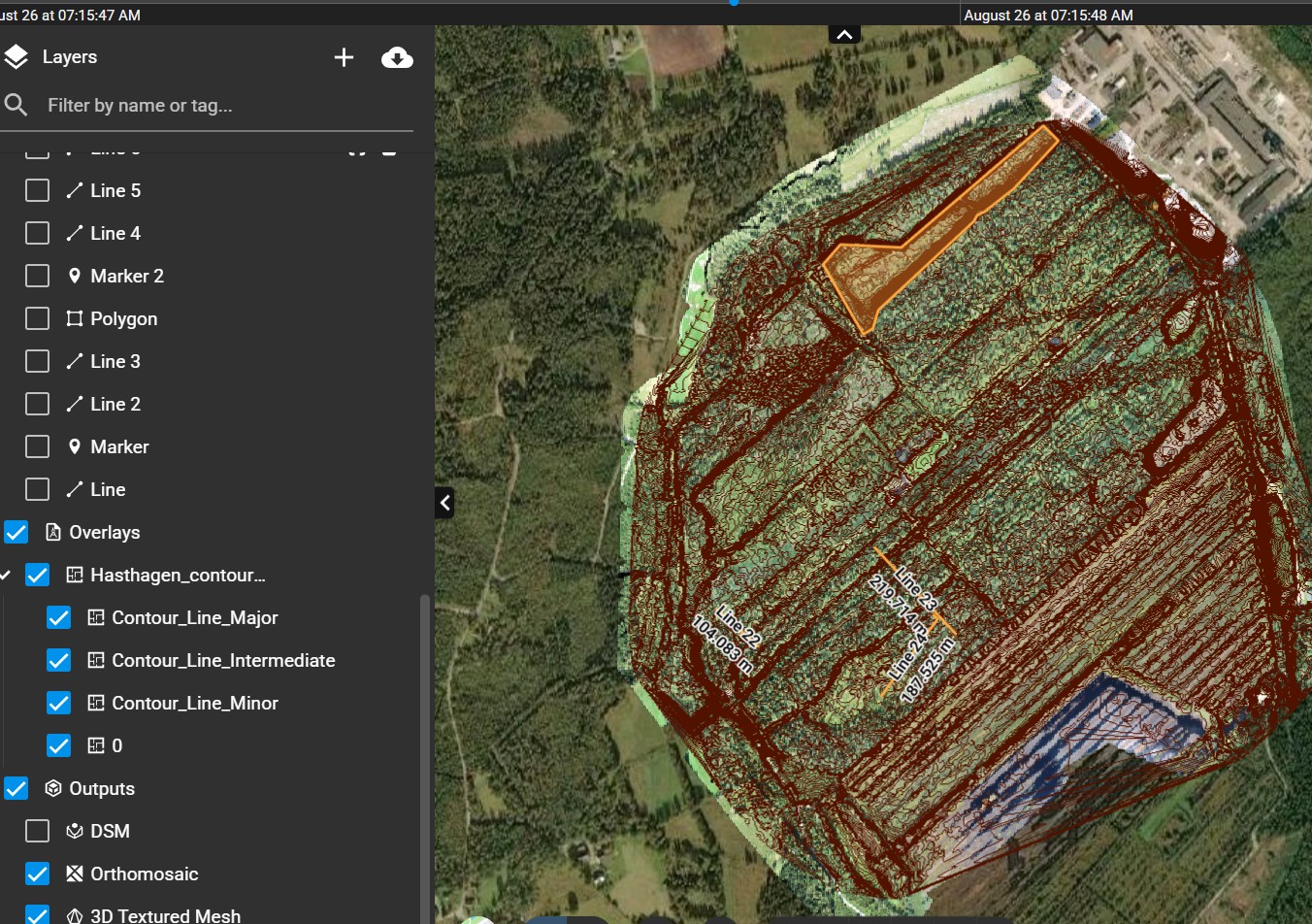Click the cloud download icon
The width and height of the screenshot is (1312, 924).
tap(397, 57)
